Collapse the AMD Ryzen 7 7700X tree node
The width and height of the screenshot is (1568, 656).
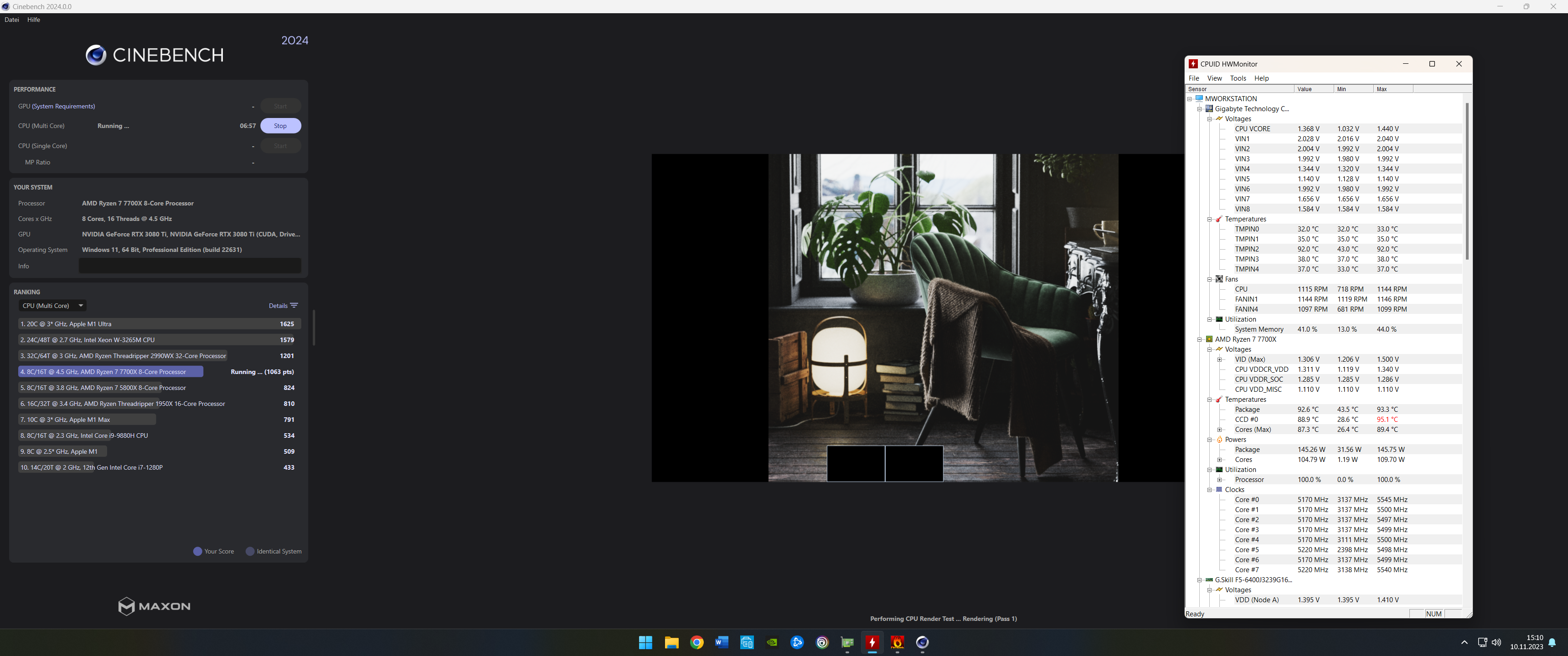(1200, 339)
